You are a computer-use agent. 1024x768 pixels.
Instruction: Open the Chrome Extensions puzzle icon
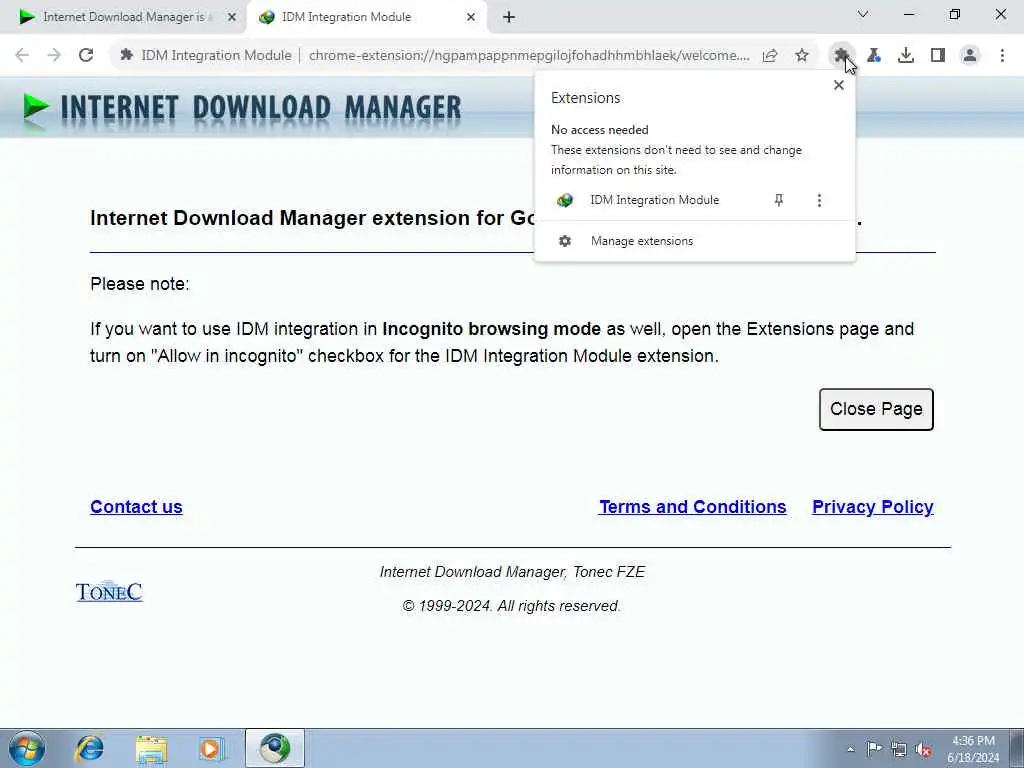(841, 56)
